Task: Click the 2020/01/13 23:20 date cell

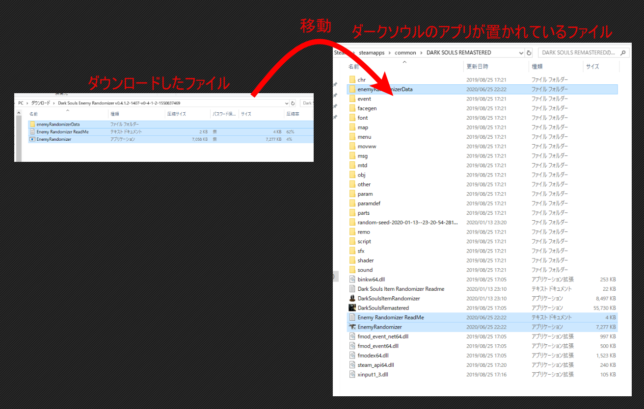Action: [486, 223]
